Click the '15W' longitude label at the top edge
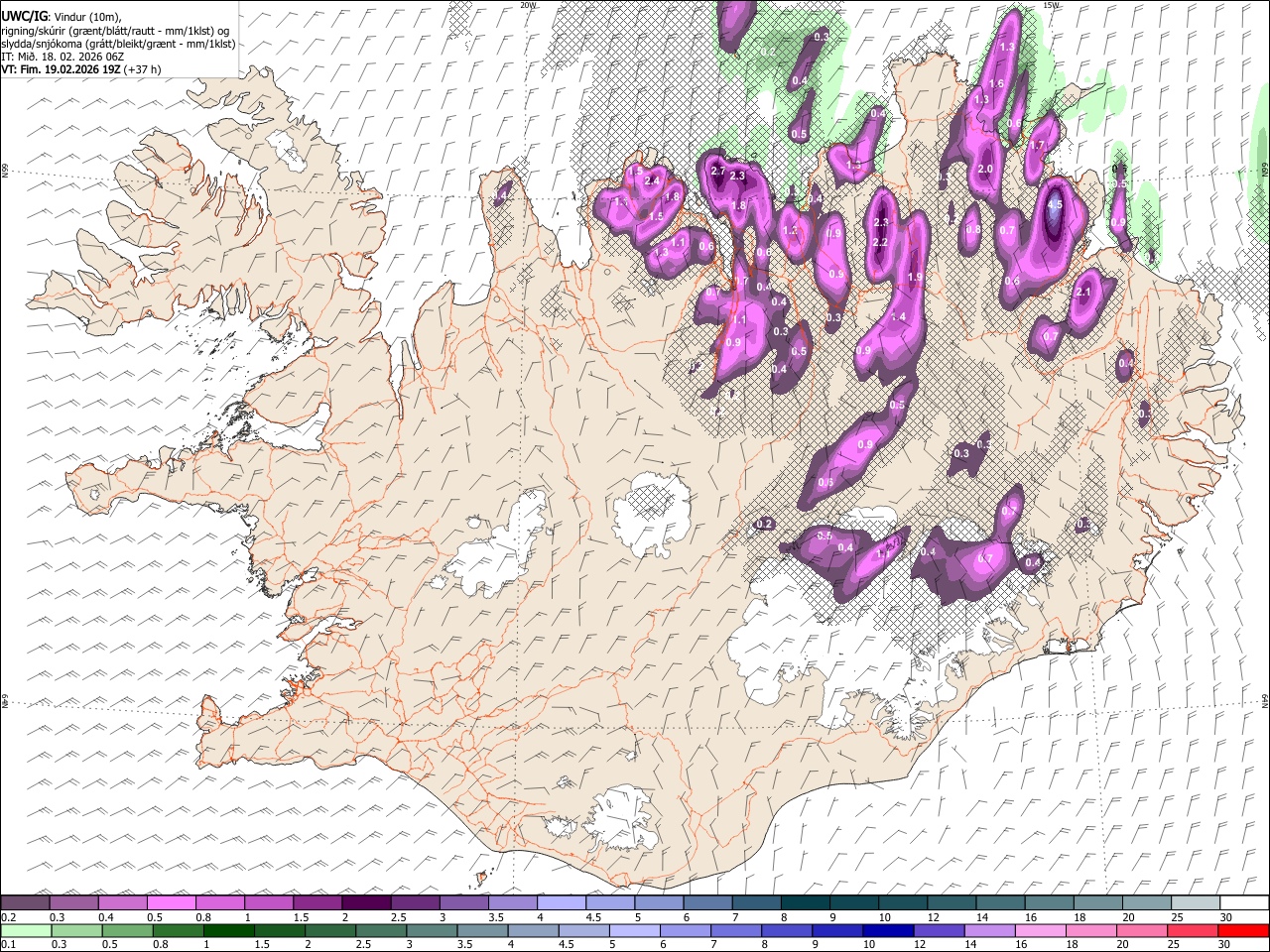 pos(1051,5)
